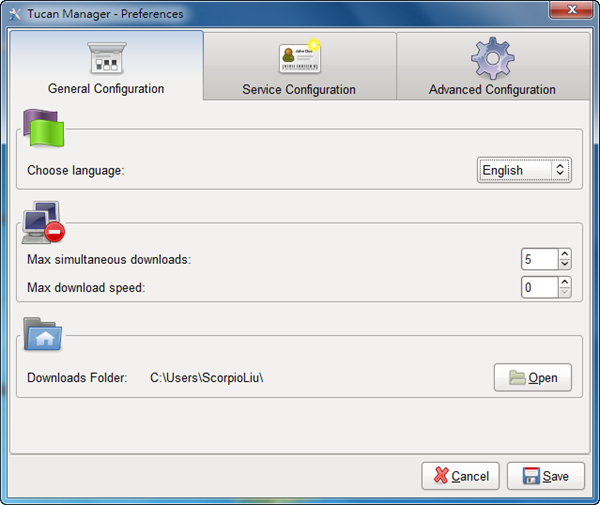The width and height of the screenshot is (600, 505).
Task: Click the 'Choose language:' label
Action: 76,170
